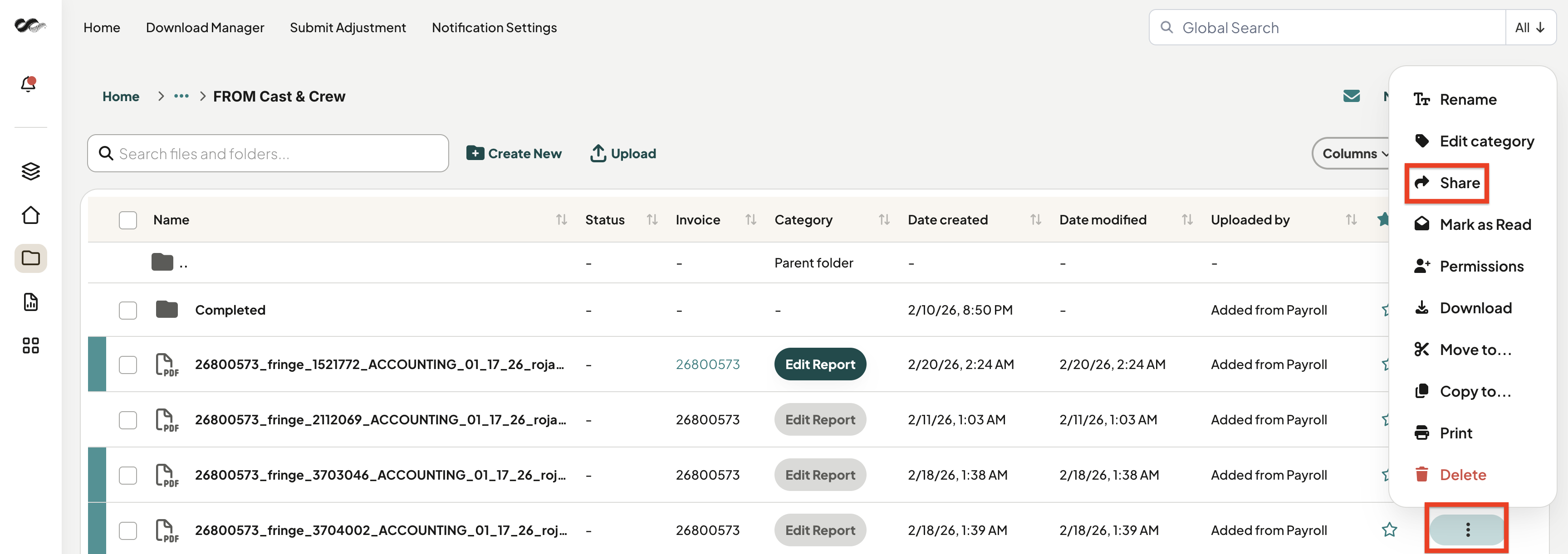Screen dimensions: 1568x554
Task: Open the teal invoice 26800573 link
Action: pos(707,364)
